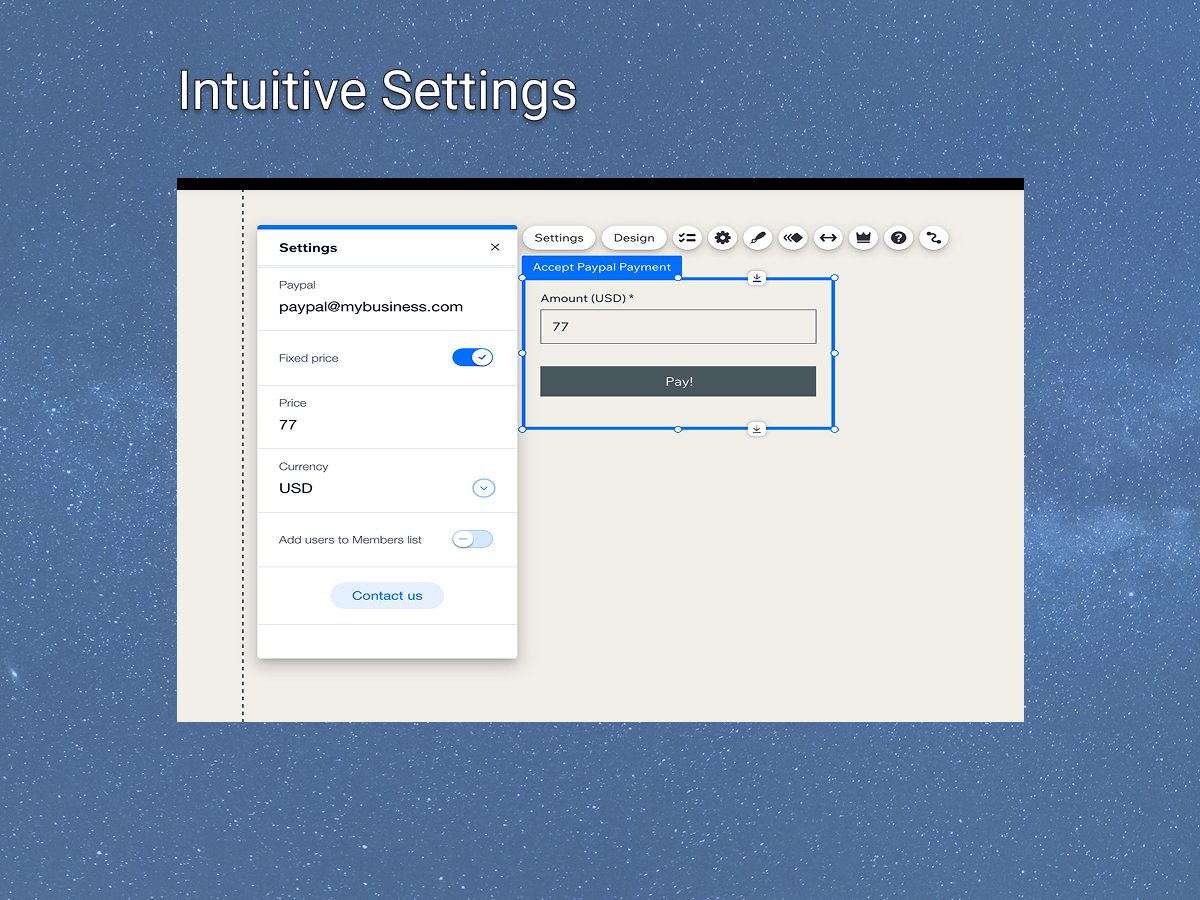
Task: Click the crown upgrade icon
Action: coord(863,238)
